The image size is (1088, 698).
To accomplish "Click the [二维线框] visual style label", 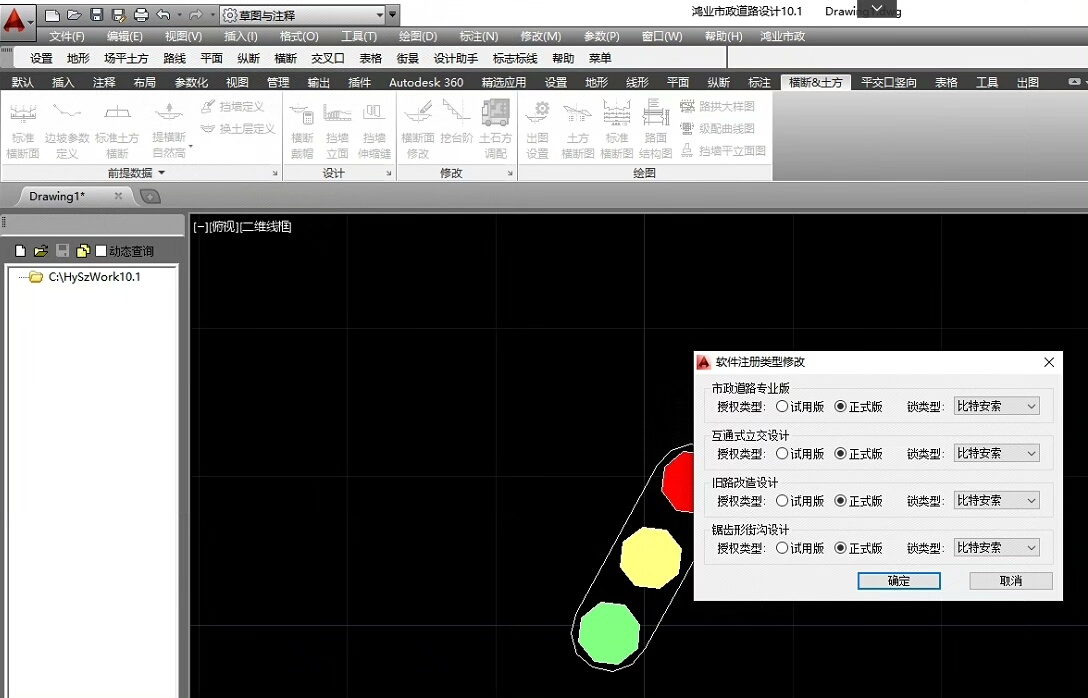I will [265, 227].
